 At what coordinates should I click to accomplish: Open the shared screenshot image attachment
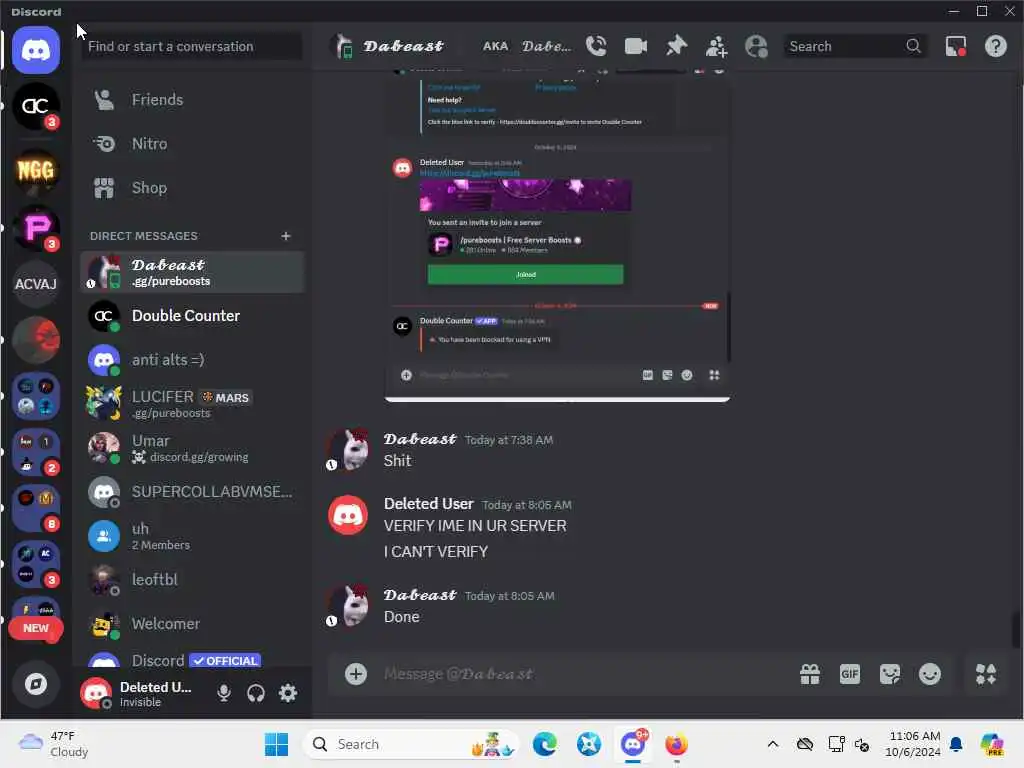tap(557, 234)
